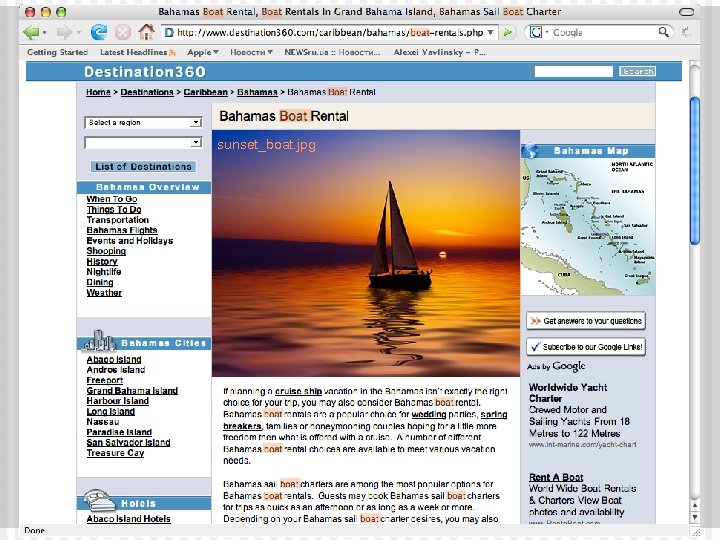
Task: Open the Bahamas Flights link
Action: 122,230
